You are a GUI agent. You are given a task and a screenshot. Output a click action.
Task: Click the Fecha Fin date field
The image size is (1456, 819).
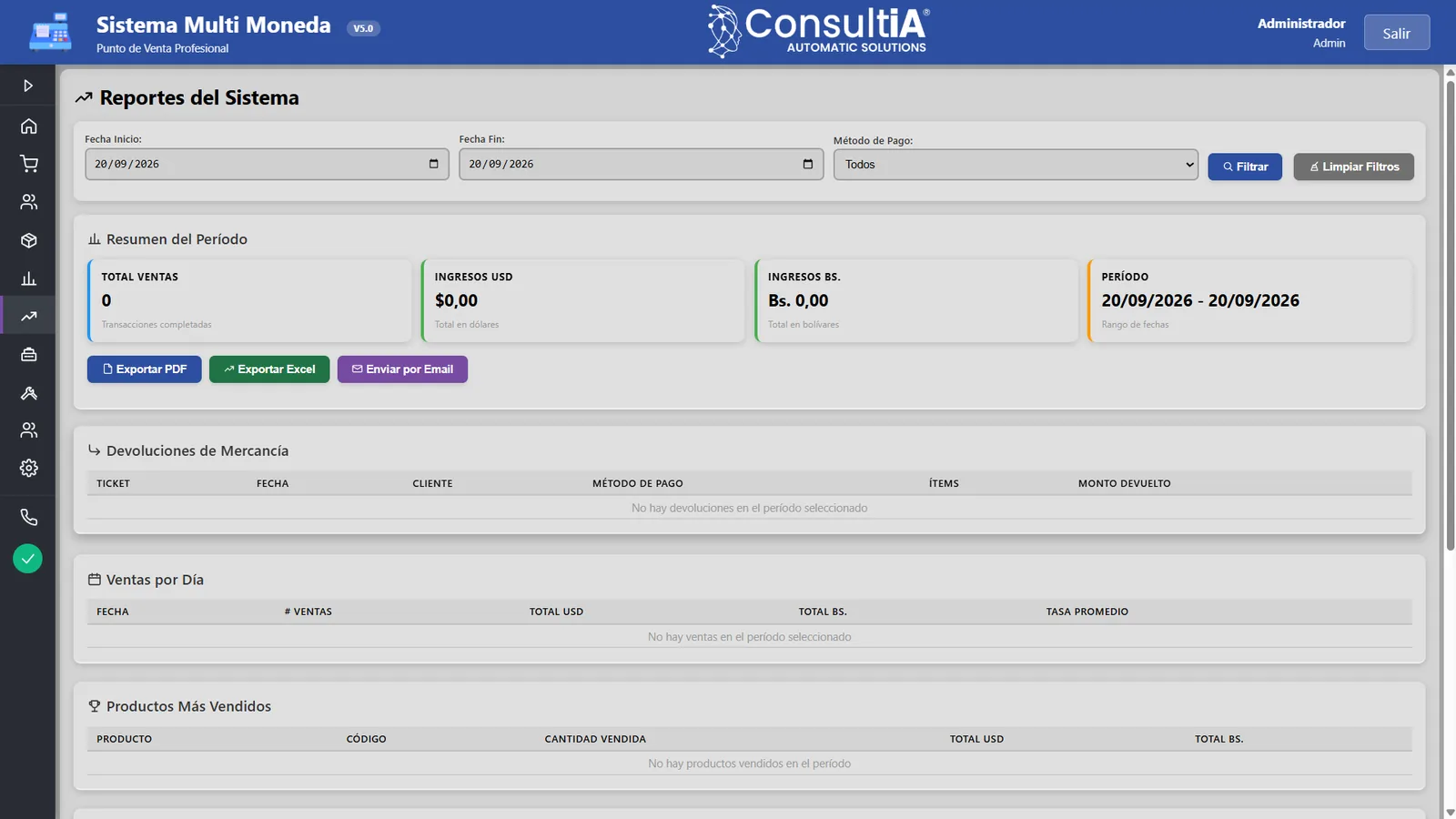tap(641, 164)
